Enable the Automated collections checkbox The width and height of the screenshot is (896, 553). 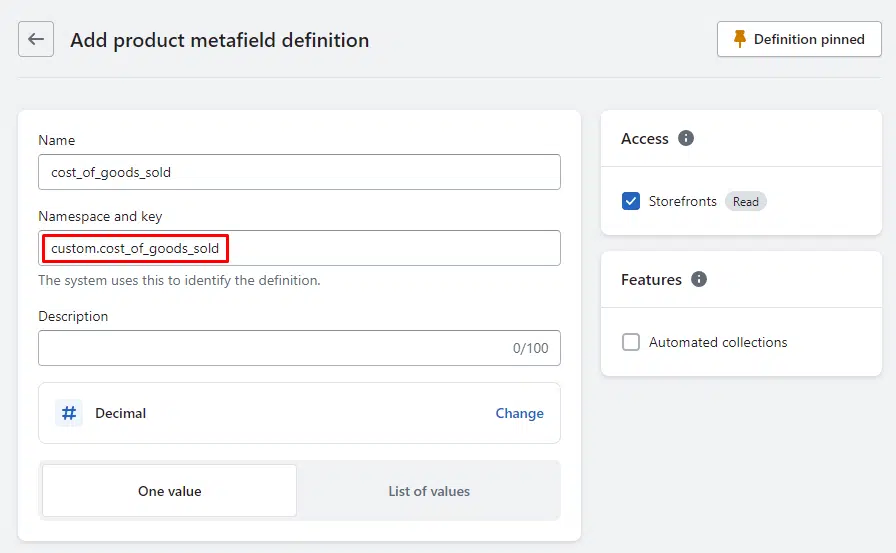(x=631, y=342)
